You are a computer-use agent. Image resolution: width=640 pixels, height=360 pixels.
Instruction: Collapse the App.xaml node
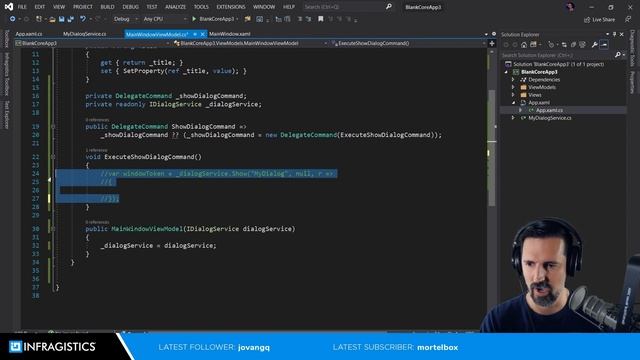click(513, 103)
